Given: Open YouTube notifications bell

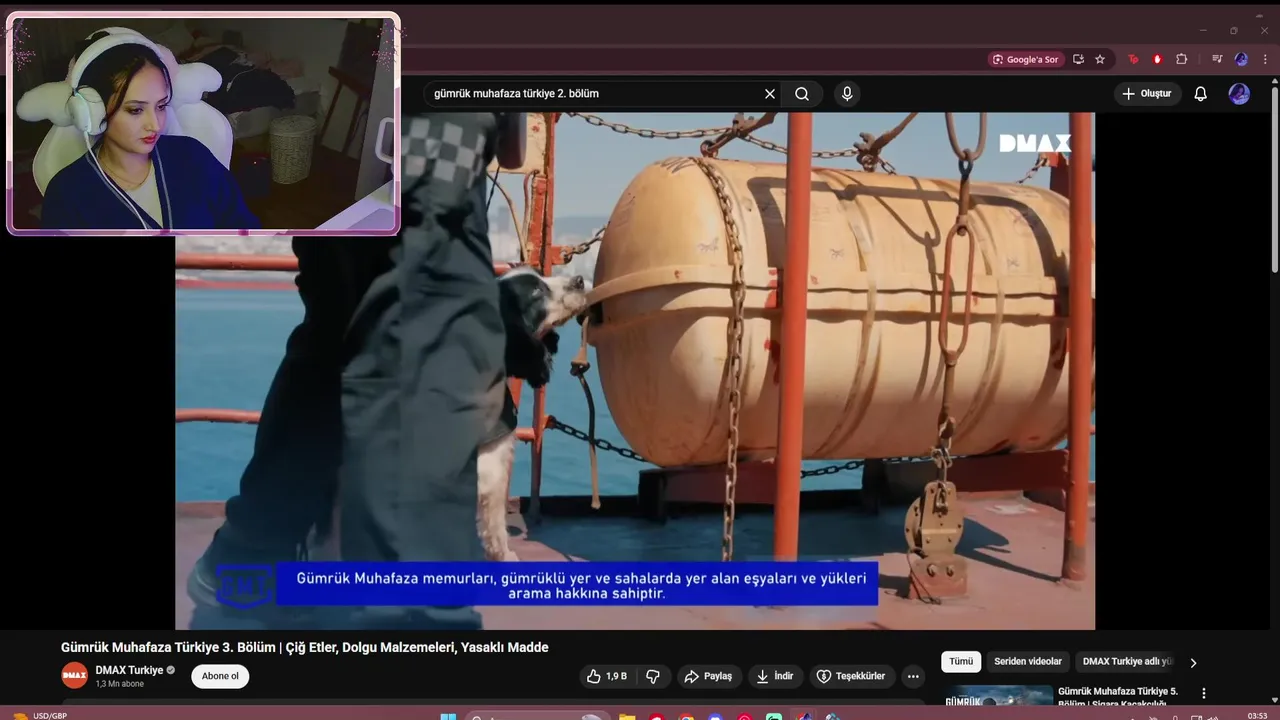Looking at the screenshot, I should (1201, 94).
